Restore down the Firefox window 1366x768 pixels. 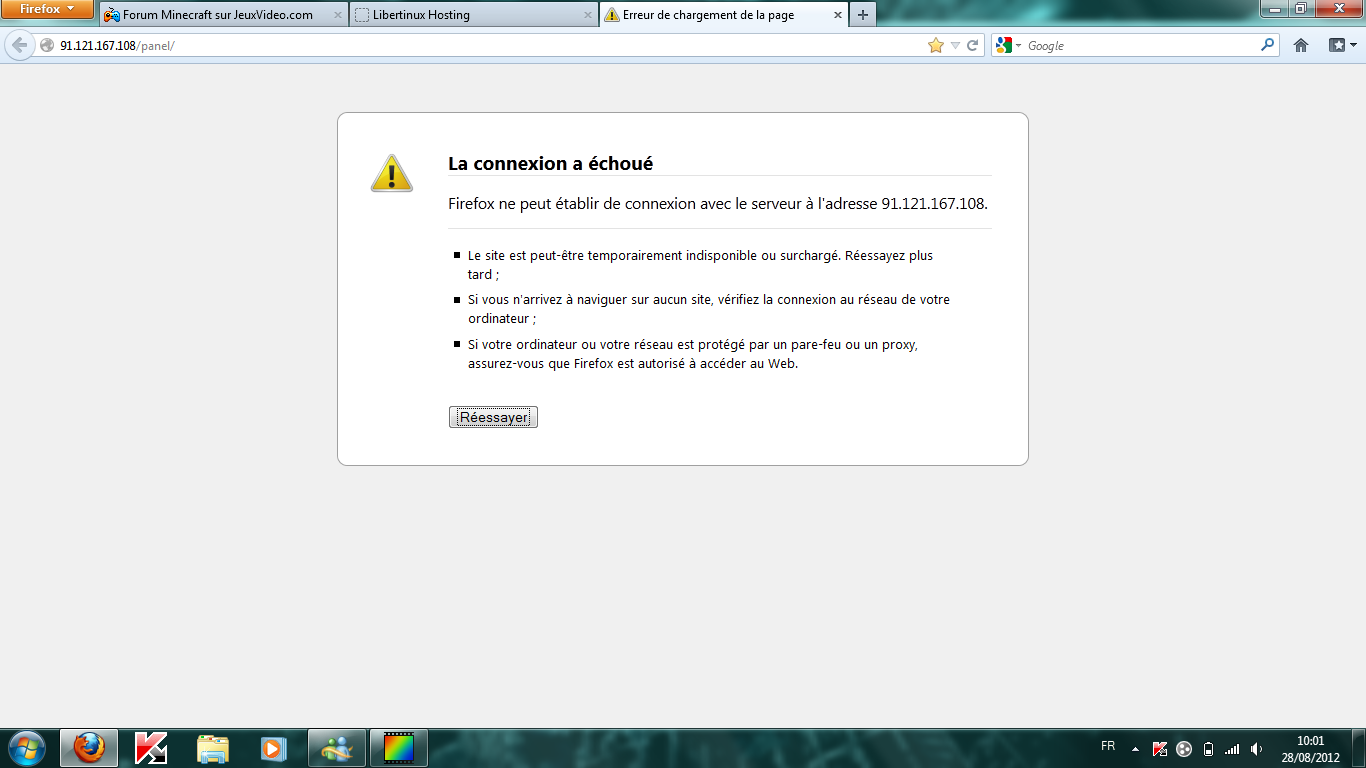pyautogui.click(x=1300, y=9)
